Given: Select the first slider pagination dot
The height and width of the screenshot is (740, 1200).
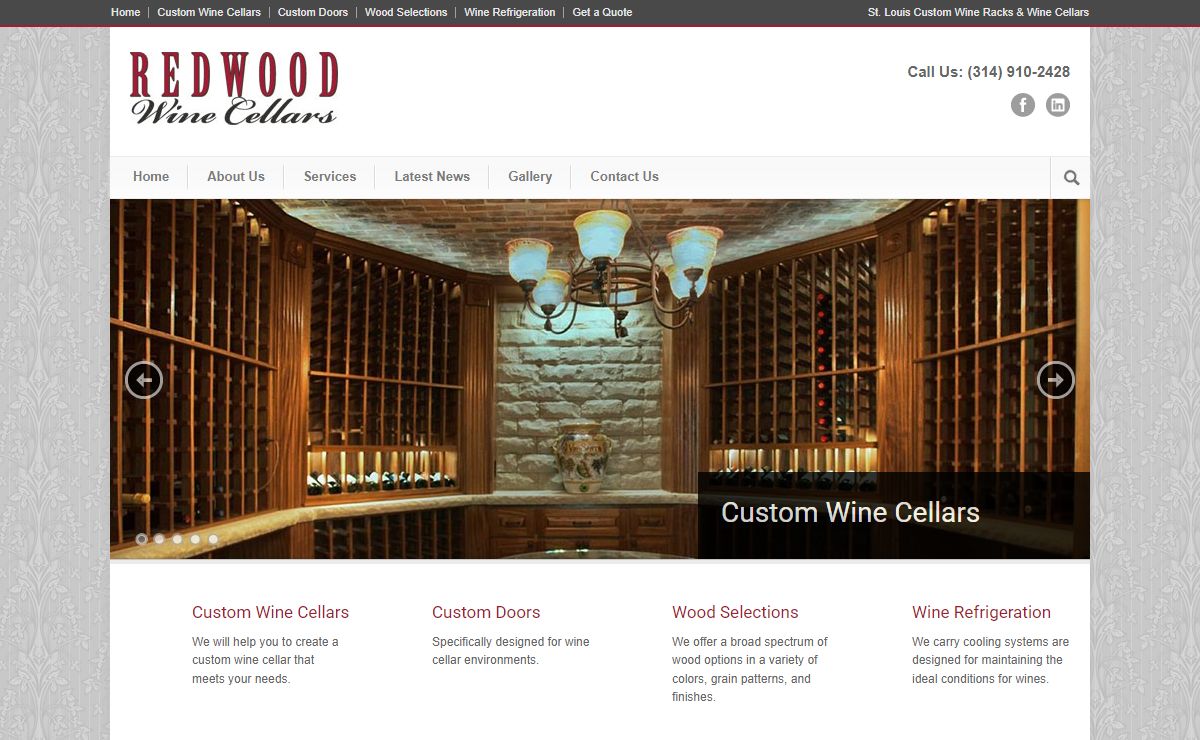Looking at the screenshot, I should pyautogui.click(x=141, y=539).
